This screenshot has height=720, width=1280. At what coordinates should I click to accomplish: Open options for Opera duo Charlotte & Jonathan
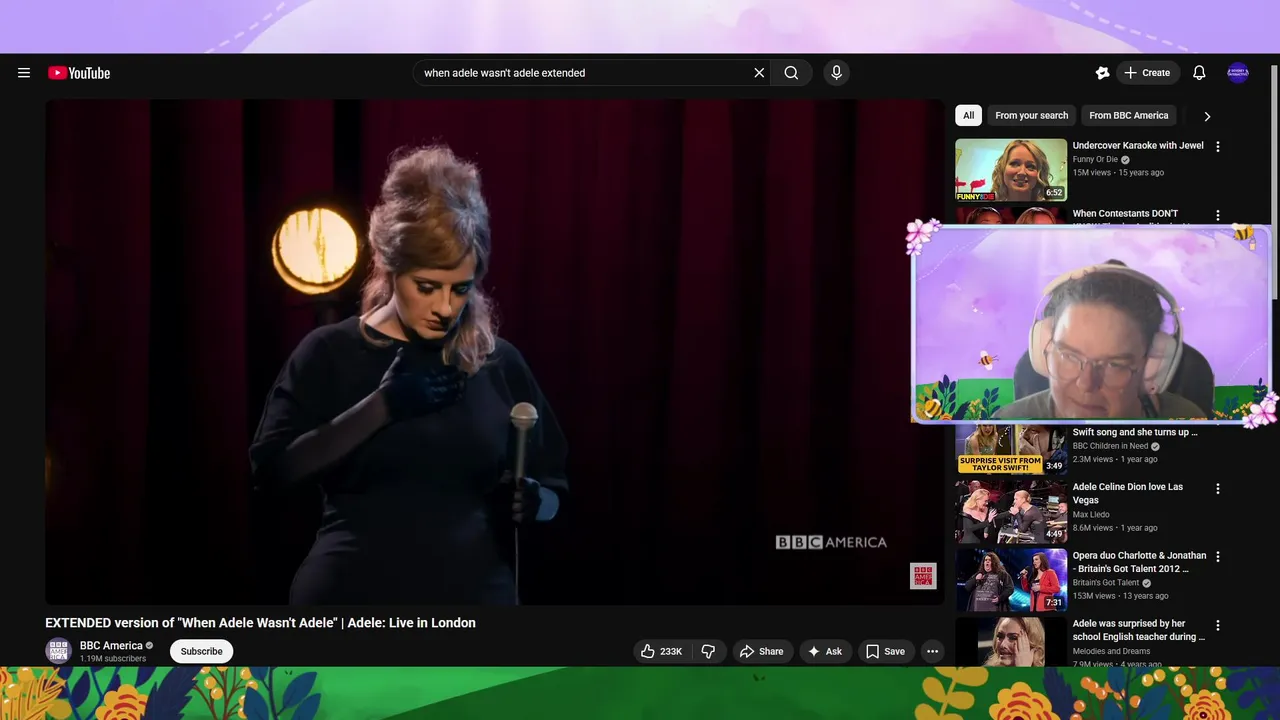tap(1218, 557)
